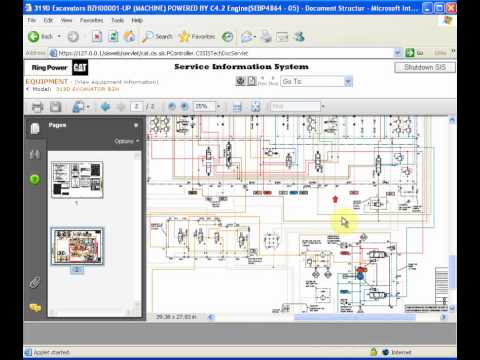This screenshot has height=360, width=480.
Task: Zoom in the PDF view
Action: 184,107
